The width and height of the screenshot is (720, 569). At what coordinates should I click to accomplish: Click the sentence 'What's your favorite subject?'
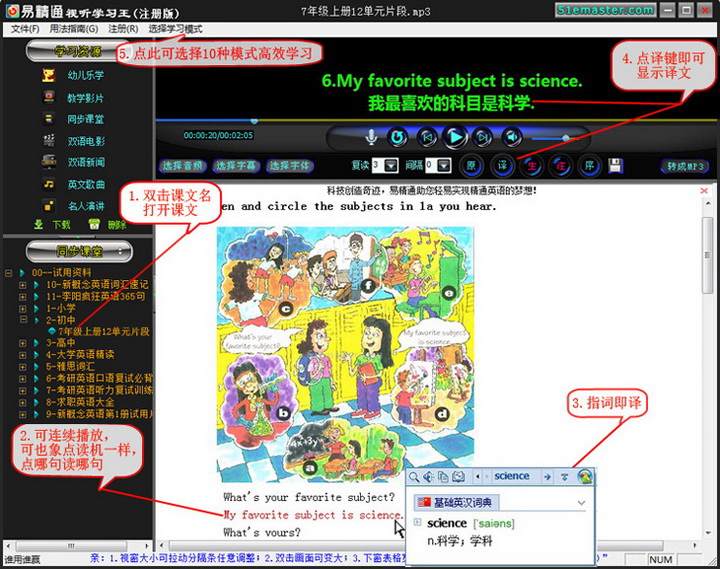[x=309, y=497]
